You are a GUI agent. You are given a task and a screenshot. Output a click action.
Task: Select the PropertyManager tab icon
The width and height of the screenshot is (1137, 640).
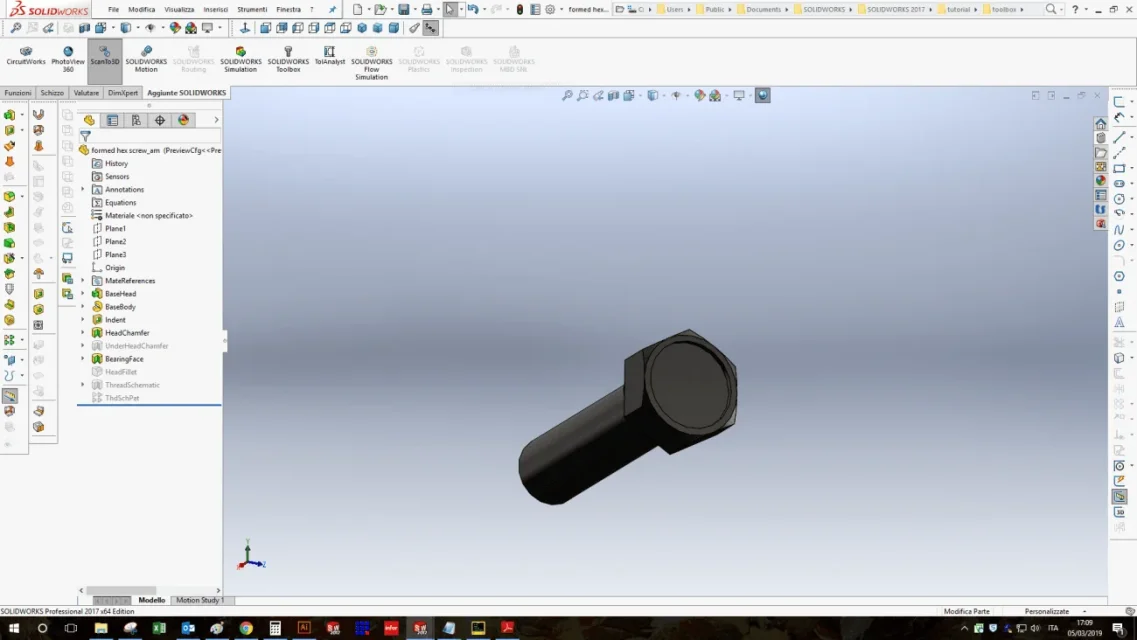(112, 120)
